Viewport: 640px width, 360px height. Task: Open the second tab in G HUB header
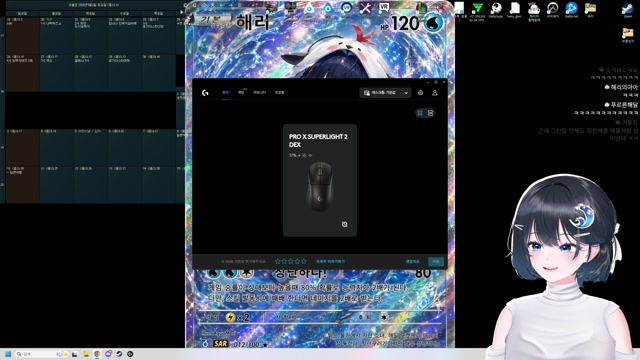241,93
